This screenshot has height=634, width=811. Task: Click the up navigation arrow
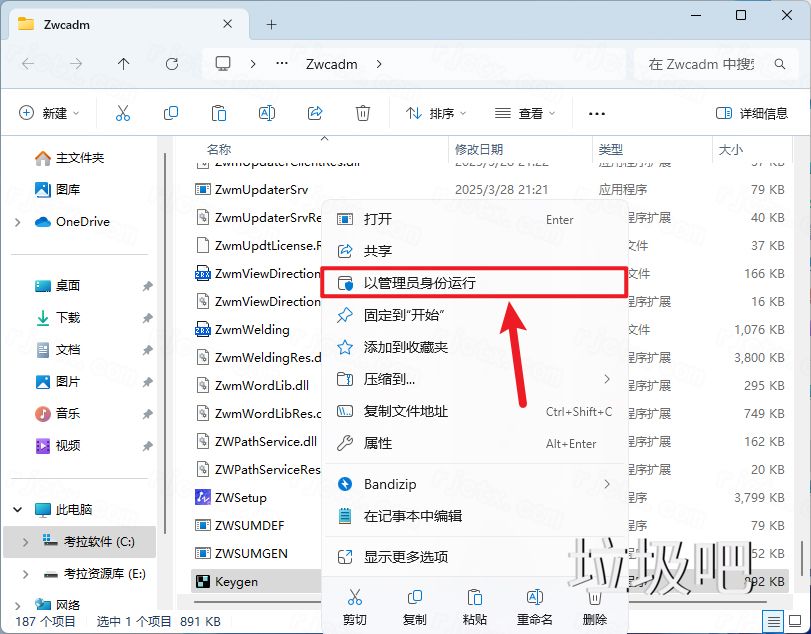[x=121, y=63]
